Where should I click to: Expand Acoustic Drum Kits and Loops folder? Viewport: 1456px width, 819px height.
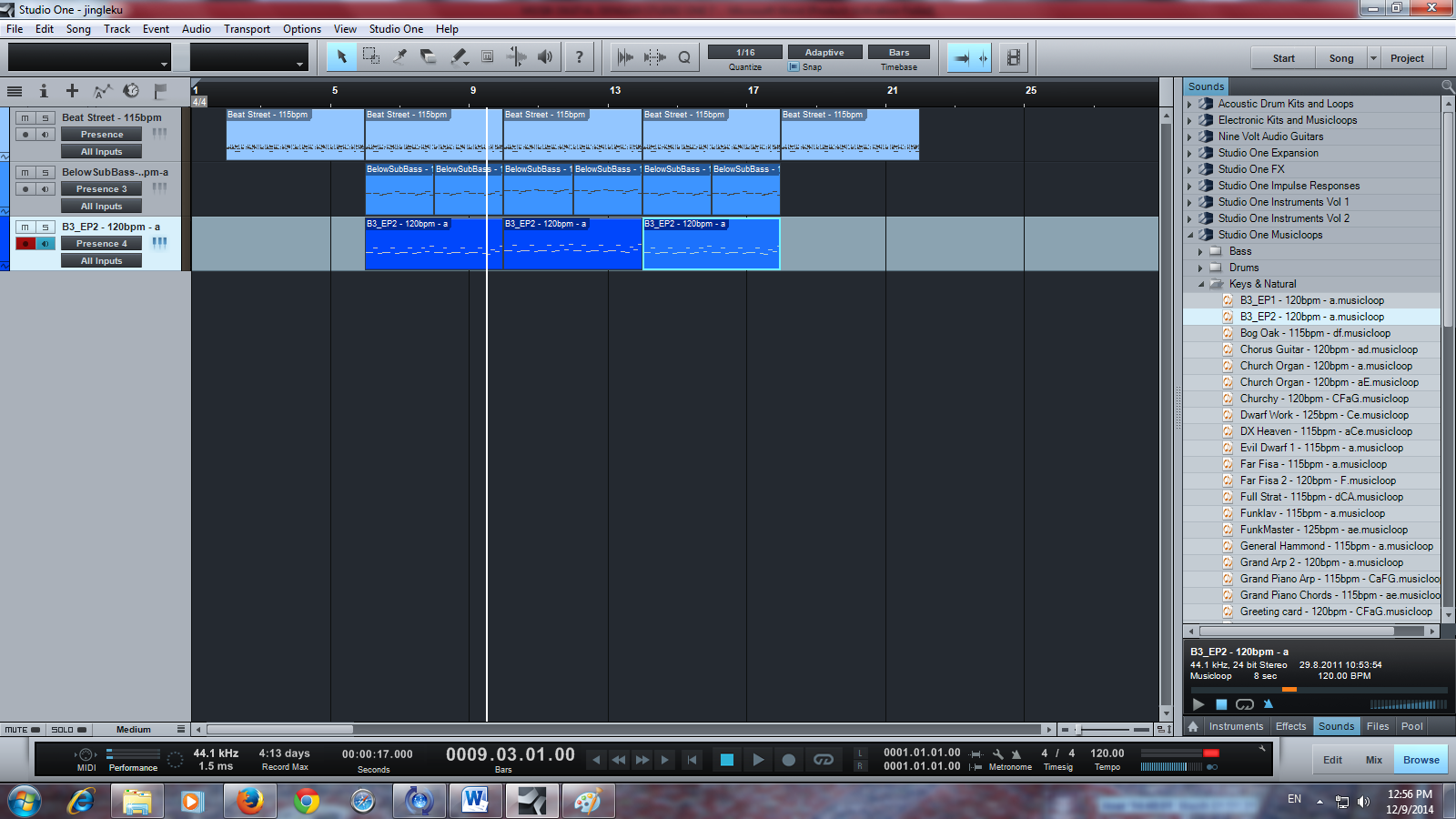[x=1189, y=104]
